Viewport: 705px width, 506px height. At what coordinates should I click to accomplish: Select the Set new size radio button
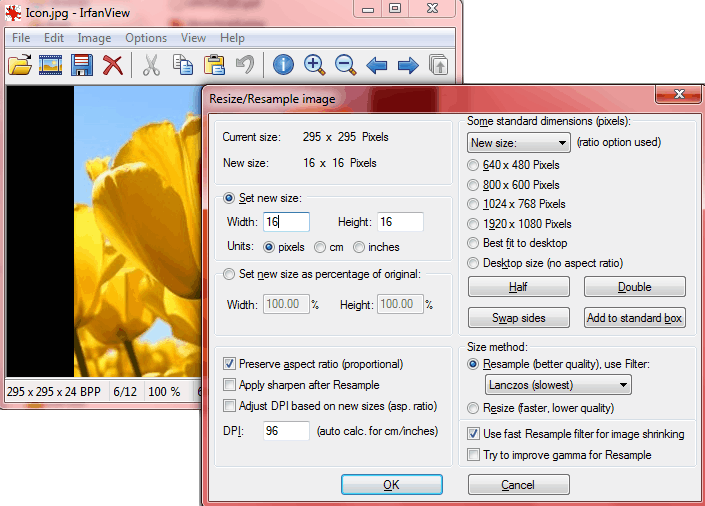[x=229, y=198]
